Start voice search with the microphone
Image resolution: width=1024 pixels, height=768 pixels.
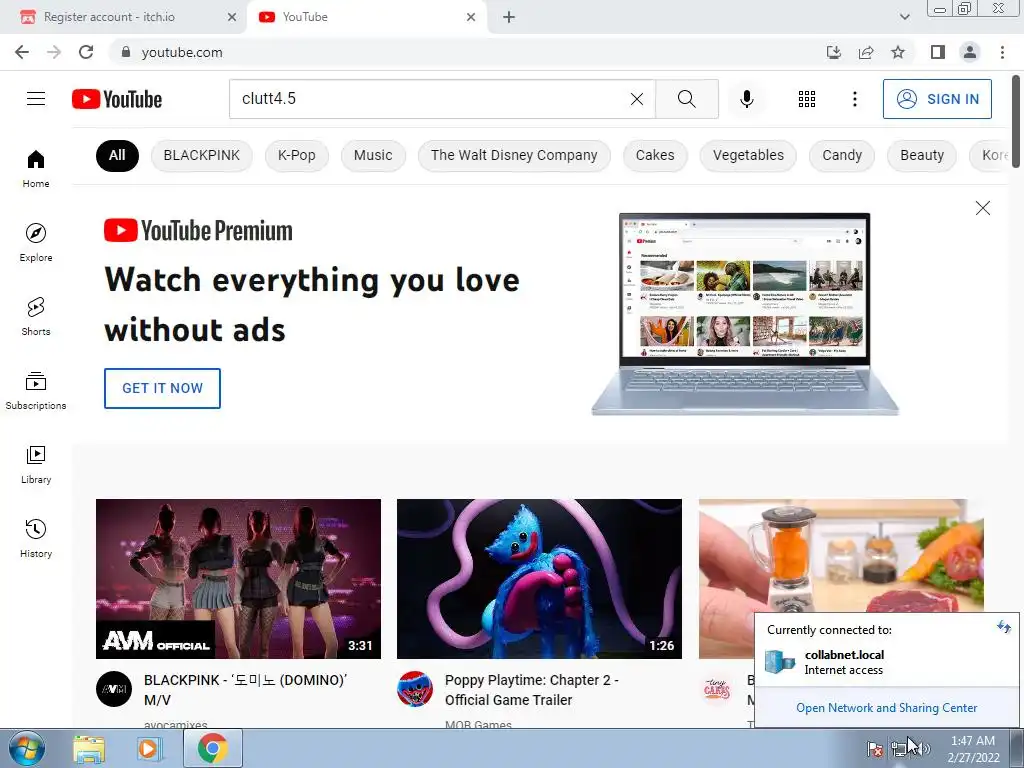[x=747, y=99]
